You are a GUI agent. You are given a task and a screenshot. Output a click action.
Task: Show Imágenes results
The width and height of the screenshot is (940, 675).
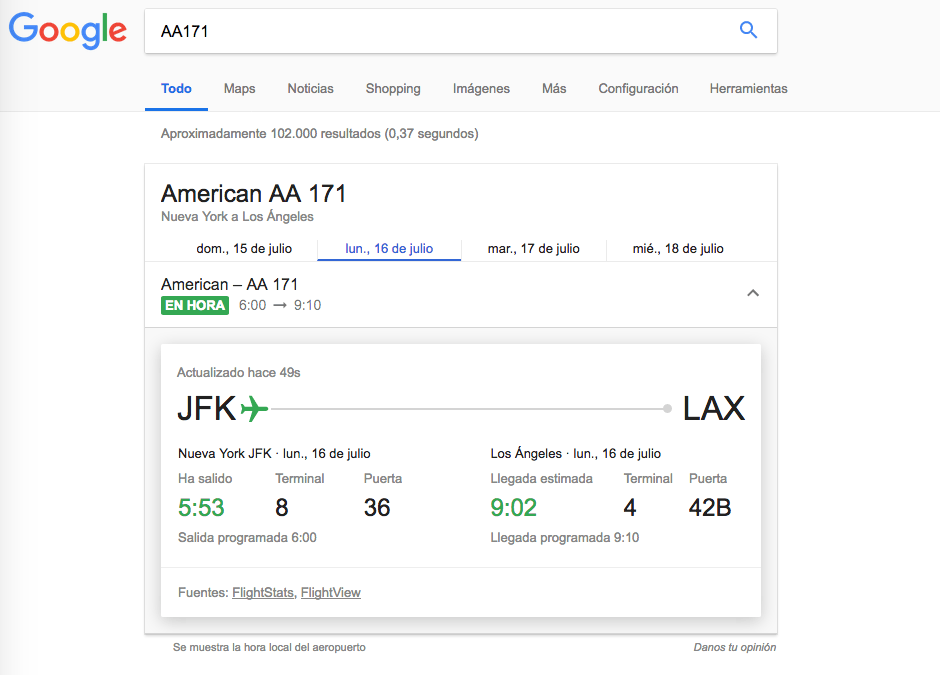pos(481,89)
